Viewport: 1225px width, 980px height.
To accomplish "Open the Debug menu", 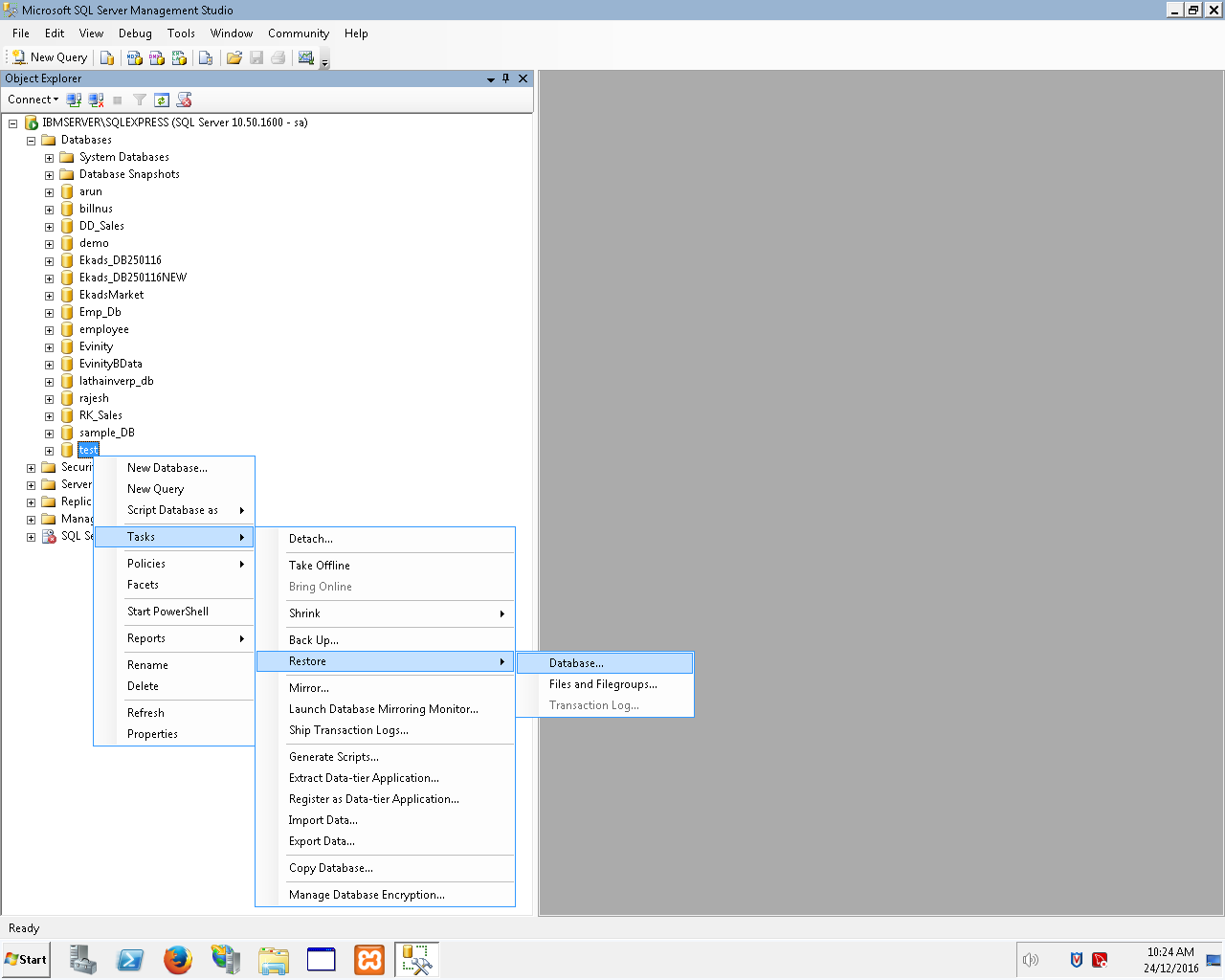I will [x=135, y=33].
